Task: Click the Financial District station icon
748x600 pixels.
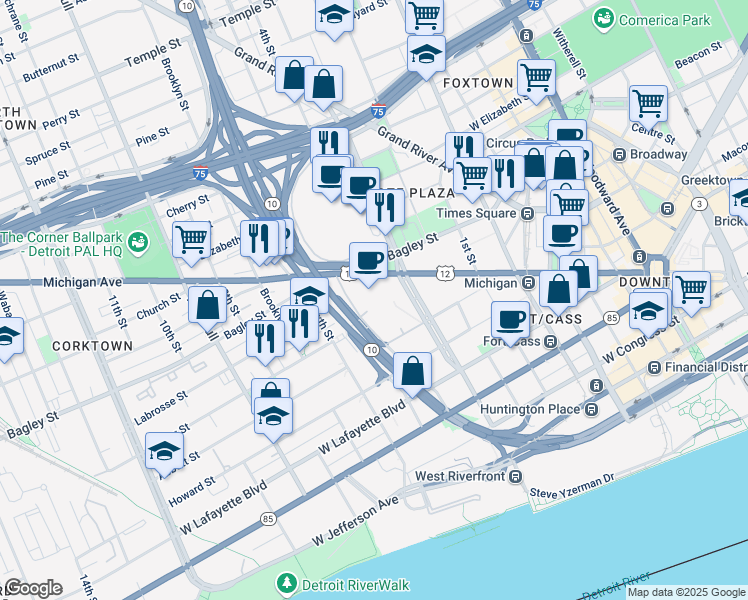Action: [x=654, y=368]
